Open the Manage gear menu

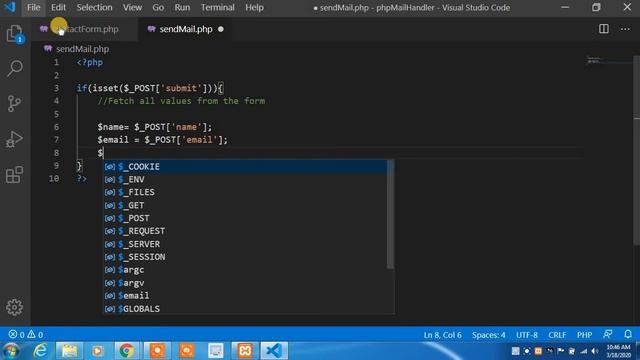click(x=15, y=307)
